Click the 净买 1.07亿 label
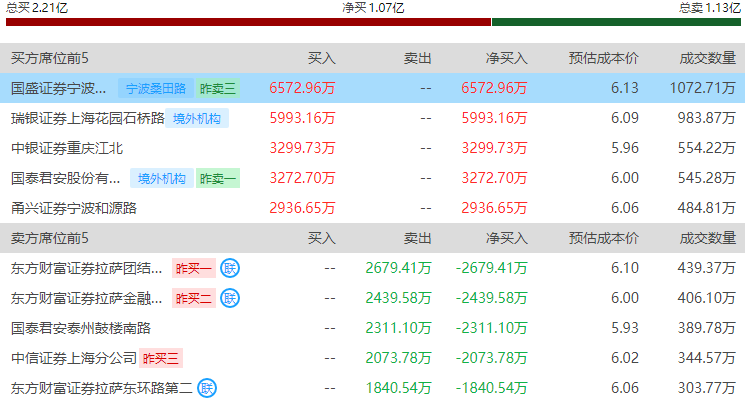The image size is (745, 401). point(373,8)
